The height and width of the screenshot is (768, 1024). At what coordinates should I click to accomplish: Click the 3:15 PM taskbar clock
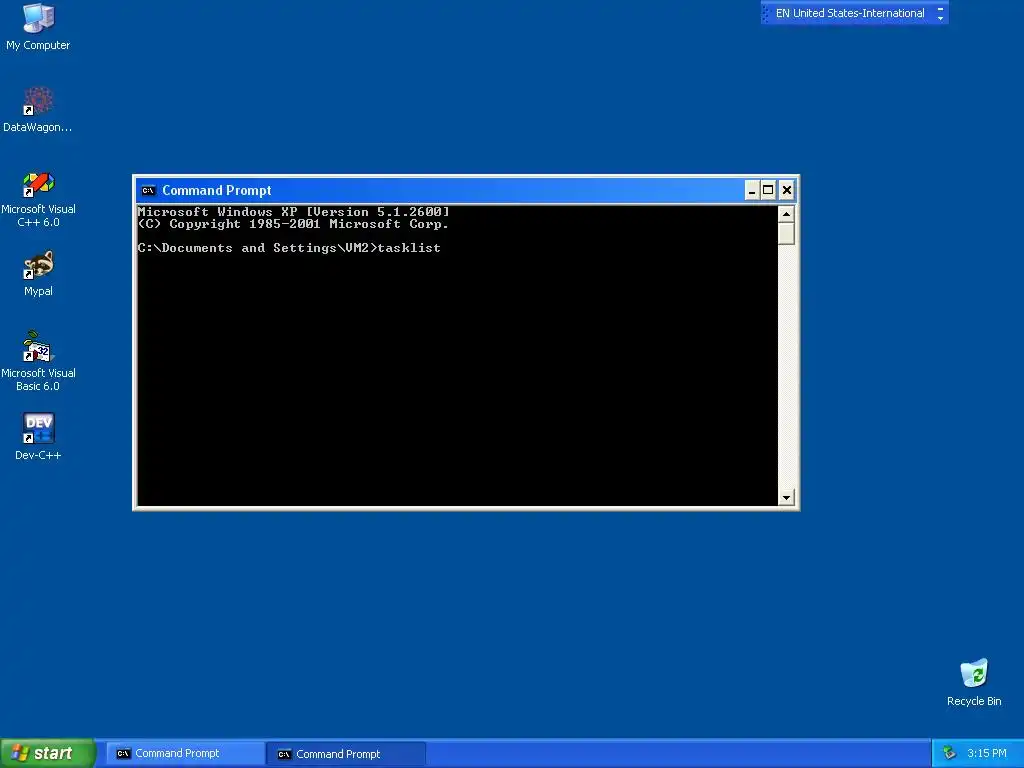[x=987, y=753]
